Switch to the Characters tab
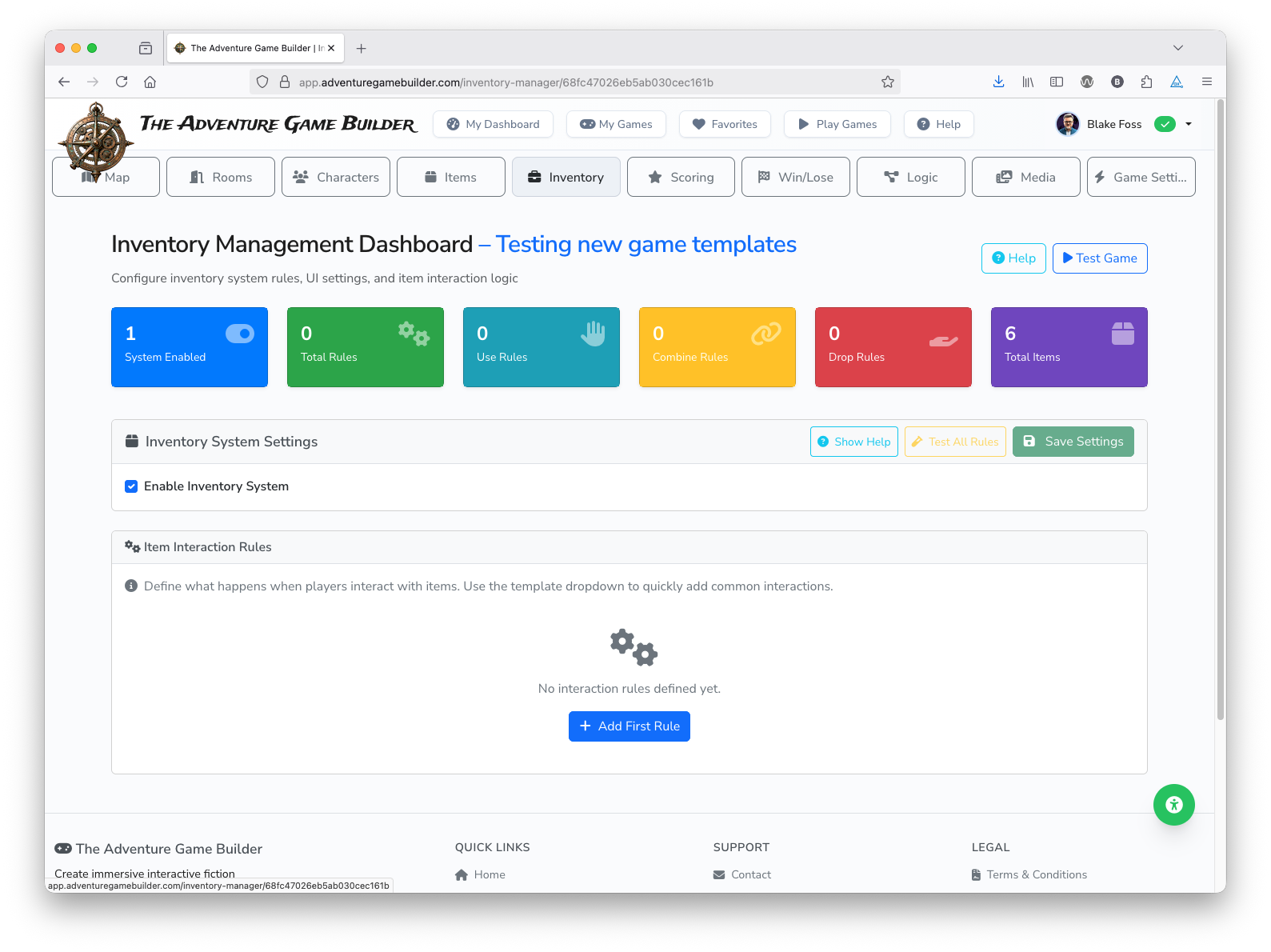 [x=336, y=177]
